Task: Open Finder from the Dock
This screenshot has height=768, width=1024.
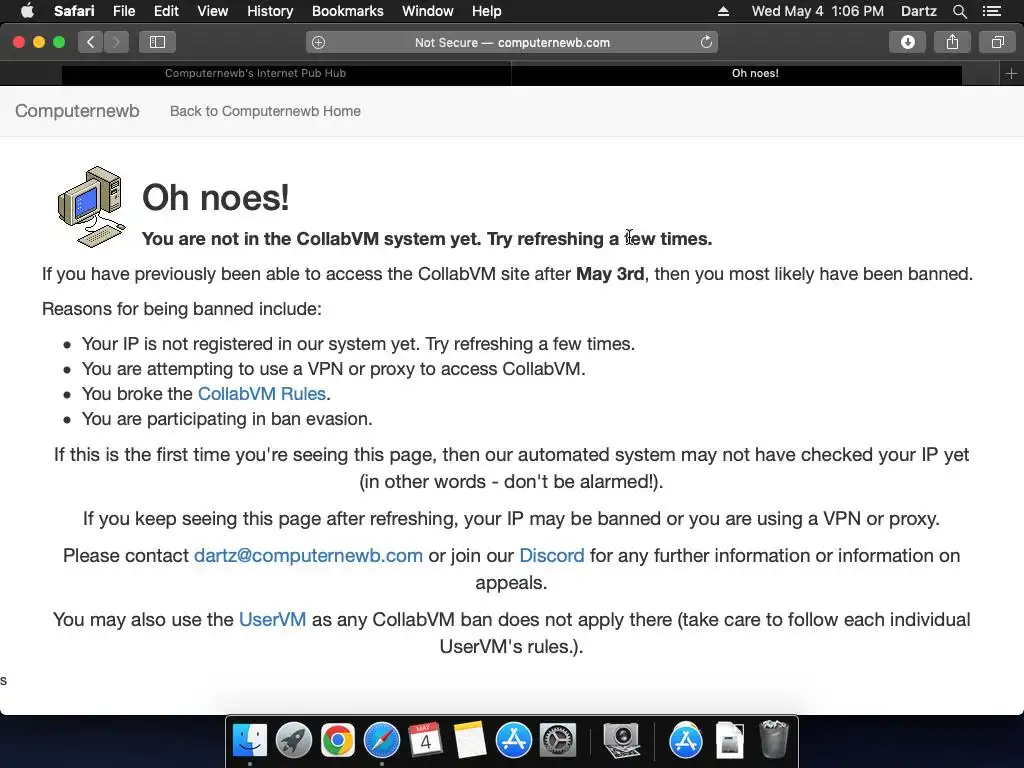Action: (250, 741)
